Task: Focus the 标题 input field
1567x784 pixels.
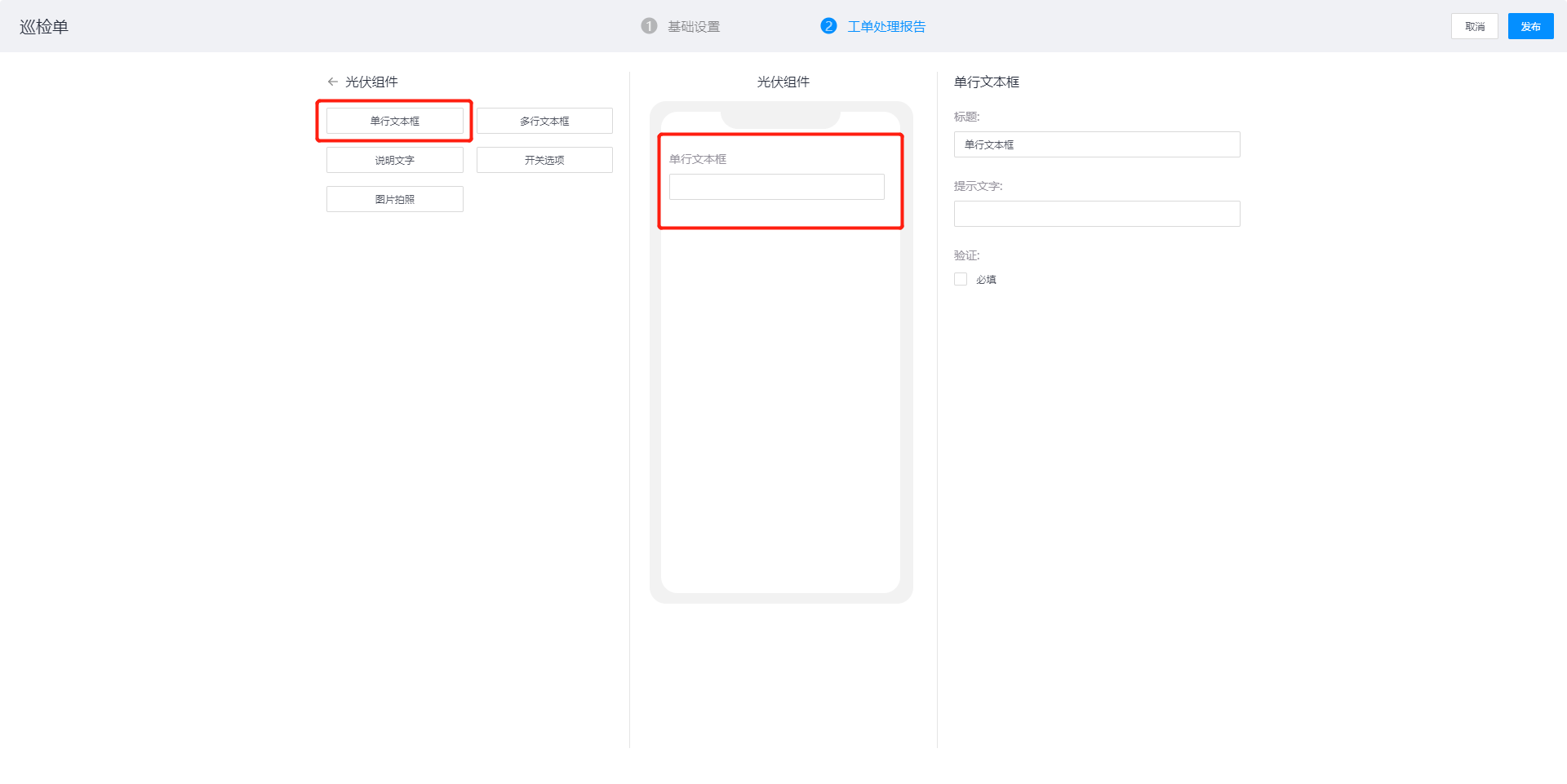Action: click(x=1096, y=144)
